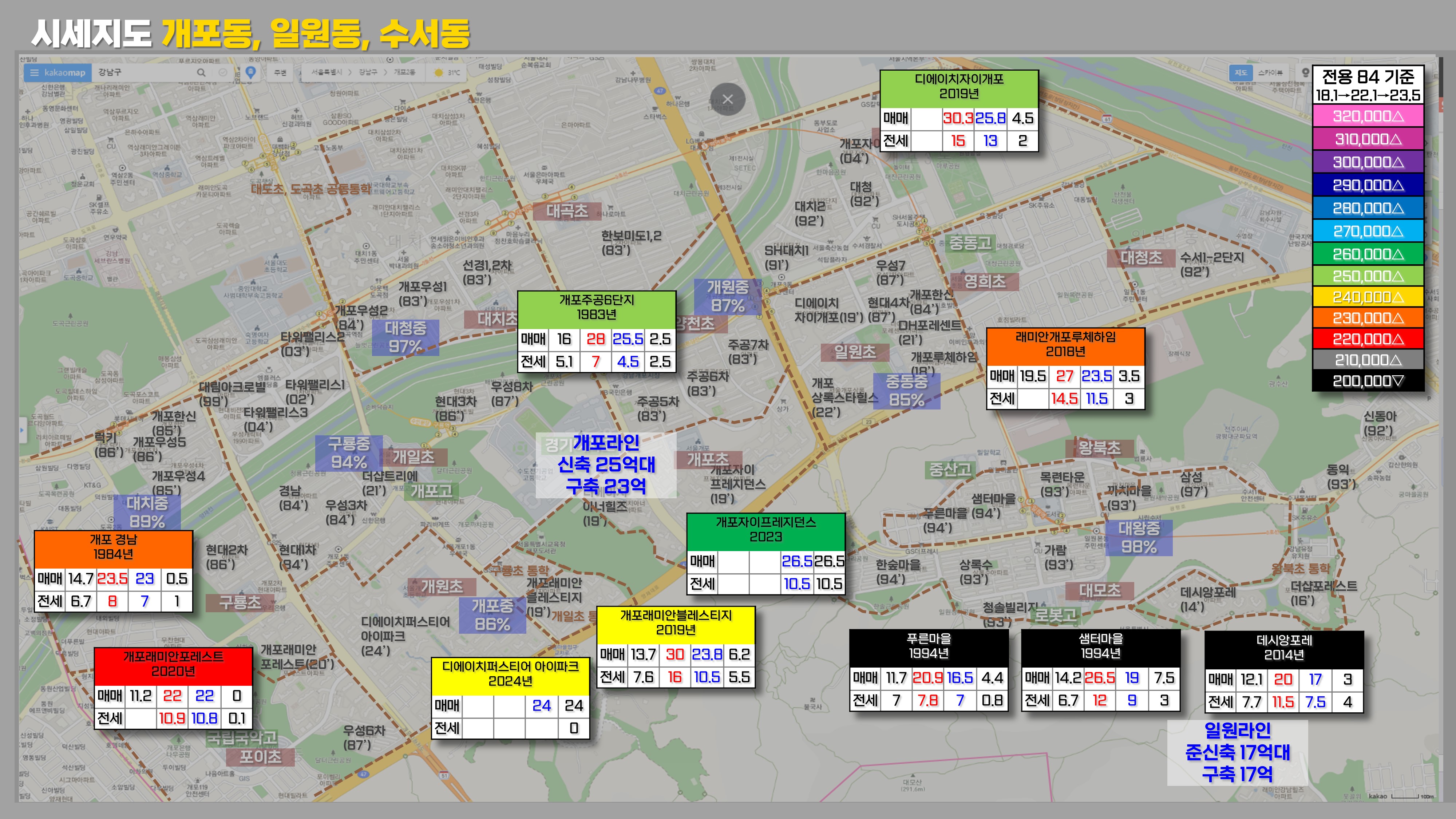Click the search magnifier icon
Viewport: 1456px width, 819px height.
201,72
